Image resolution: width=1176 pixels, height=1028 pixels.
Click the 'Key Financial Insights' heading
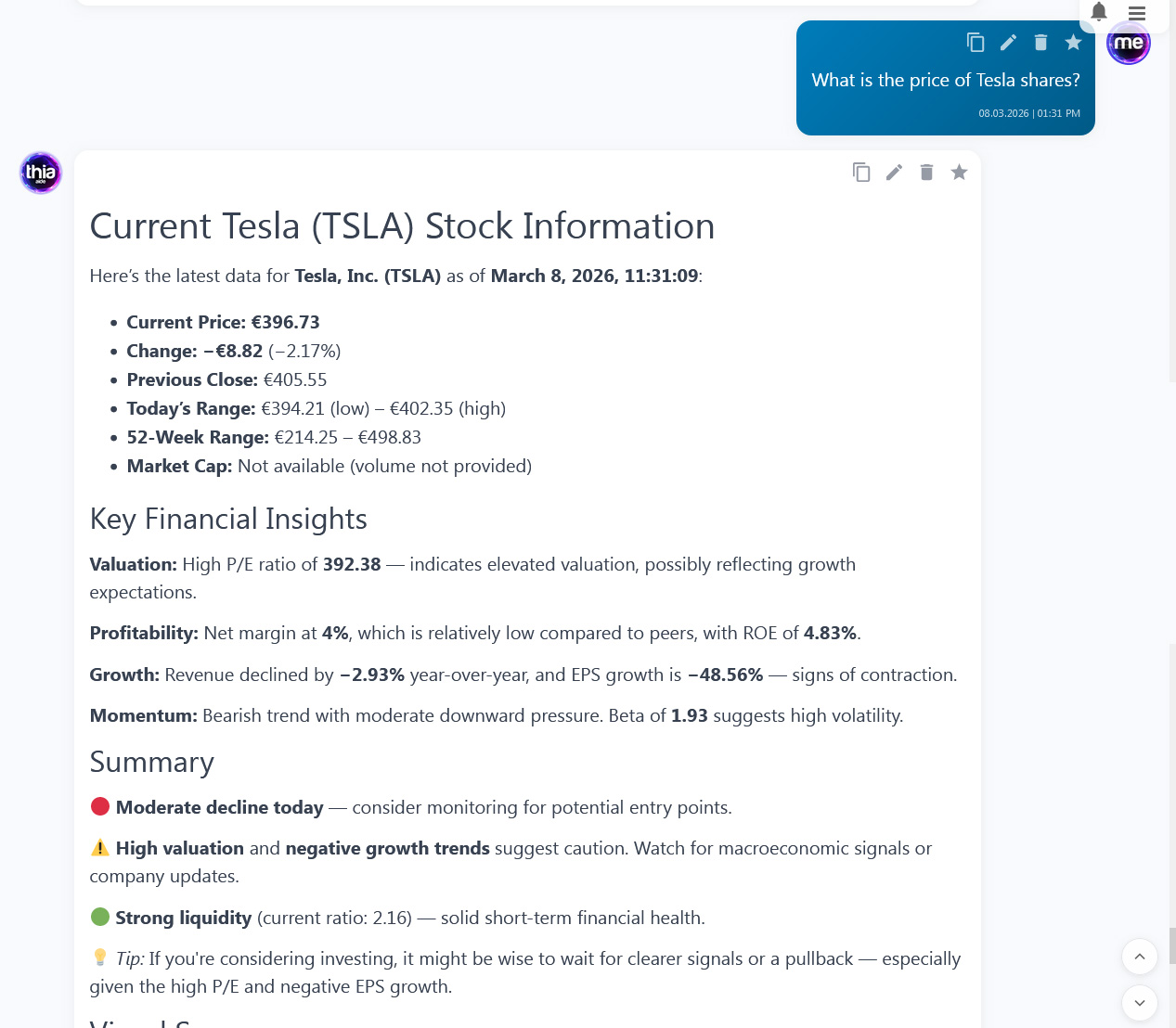(x=228, y=519)
